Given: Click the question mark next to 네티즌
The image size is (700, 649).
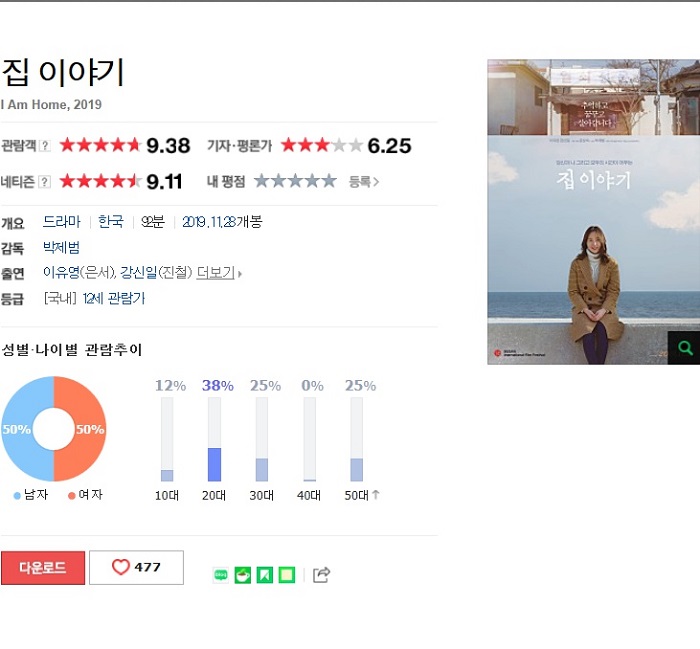Looking at the screenshot, I should 45,182.
